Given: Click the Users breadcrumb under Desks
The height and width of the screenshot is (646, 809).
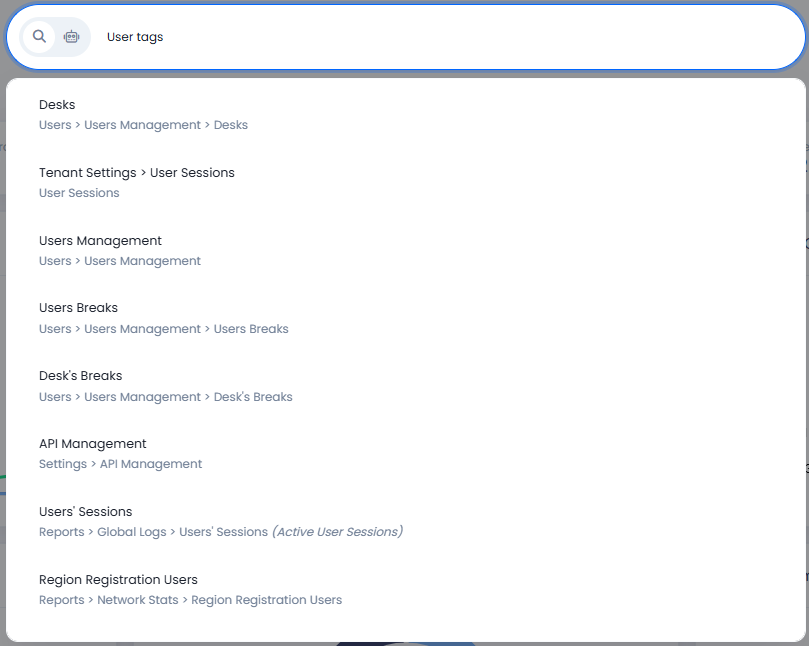Looking at the screenshot, I should point(55,124).
